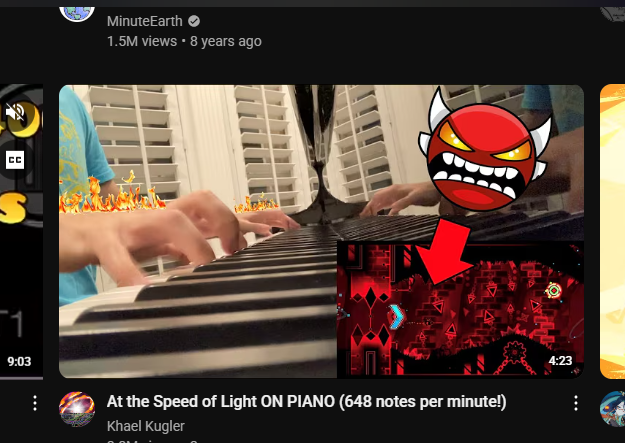Open MinuteEarth channel avatar at top
The height and width of the screenshot is (443, 625).
pos(77,14)
